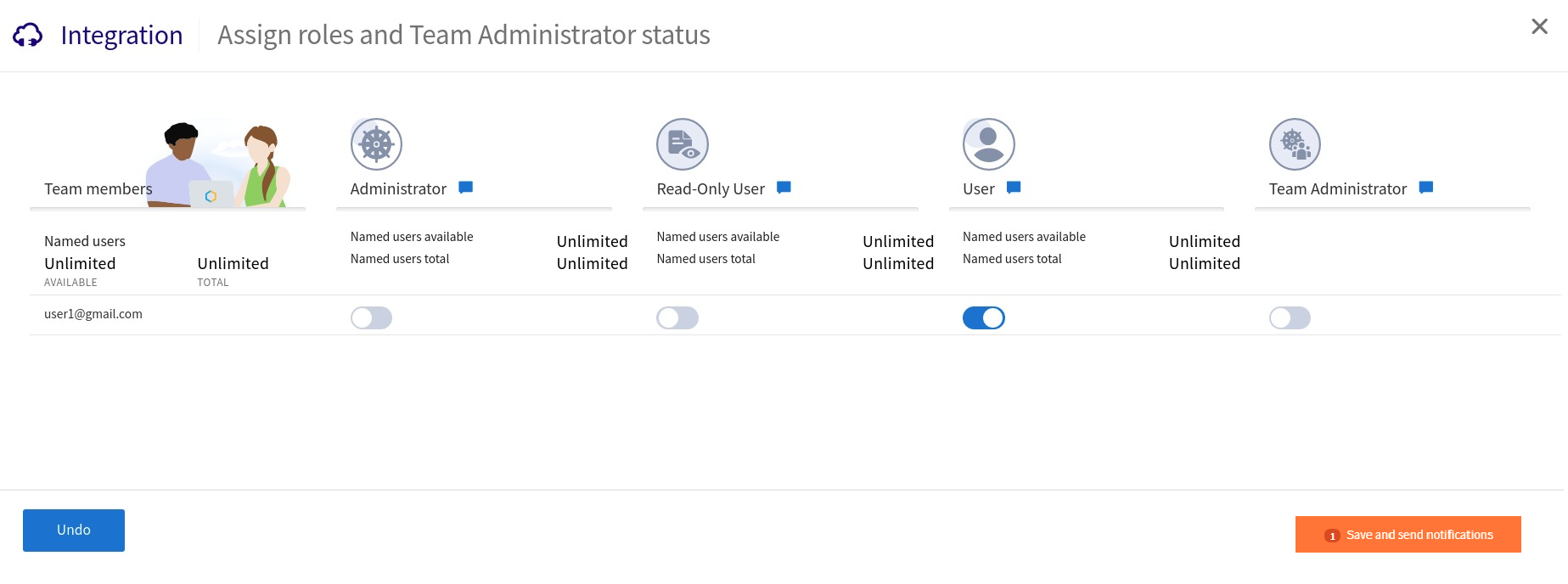Click the Read-Only User document eye icon
Image resolution: width=1568 pixels, height=584 pixels.
click(682, 144)
